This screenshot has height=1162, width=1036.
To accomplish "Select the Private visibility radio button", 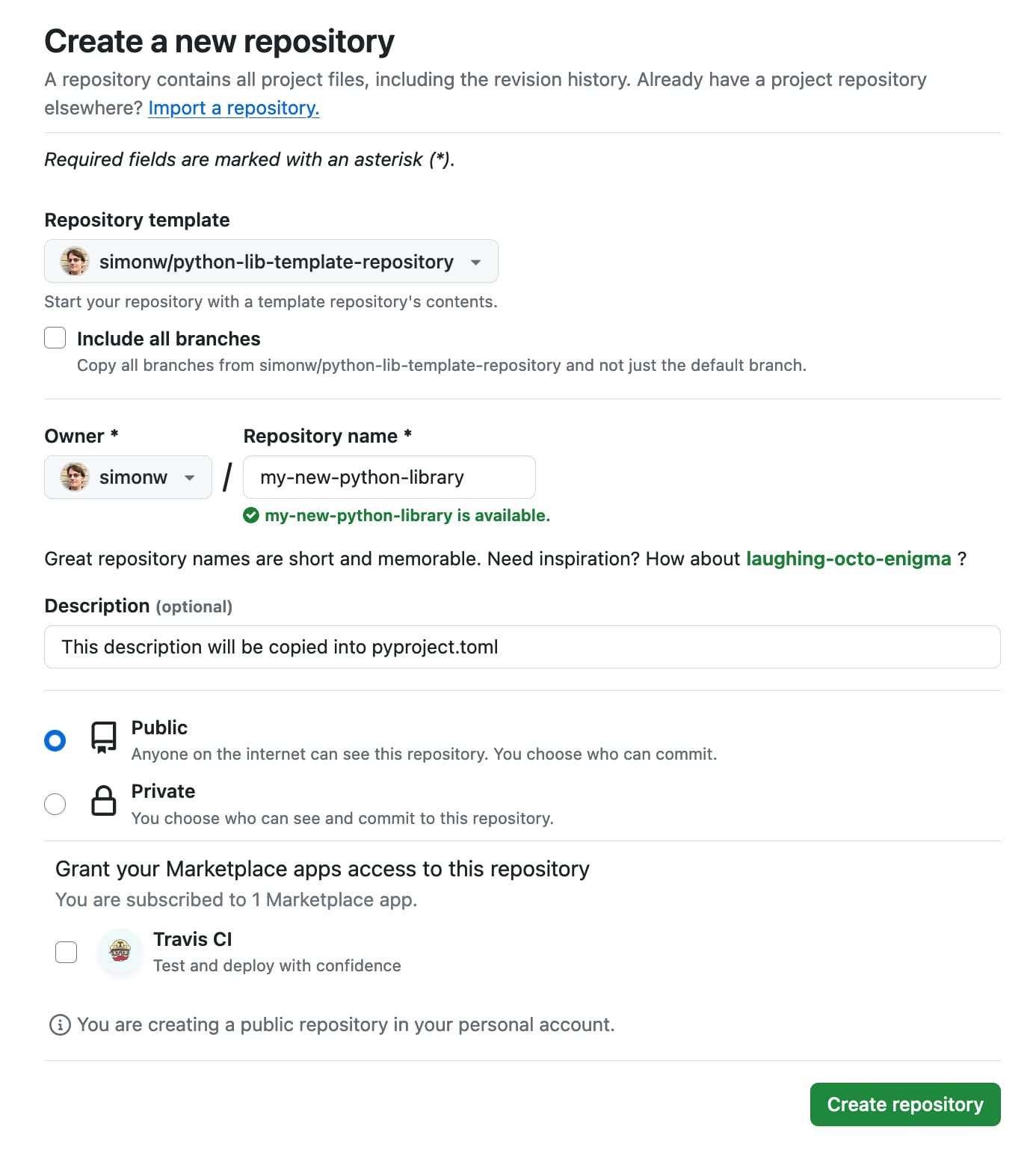I will coord(55,804).
